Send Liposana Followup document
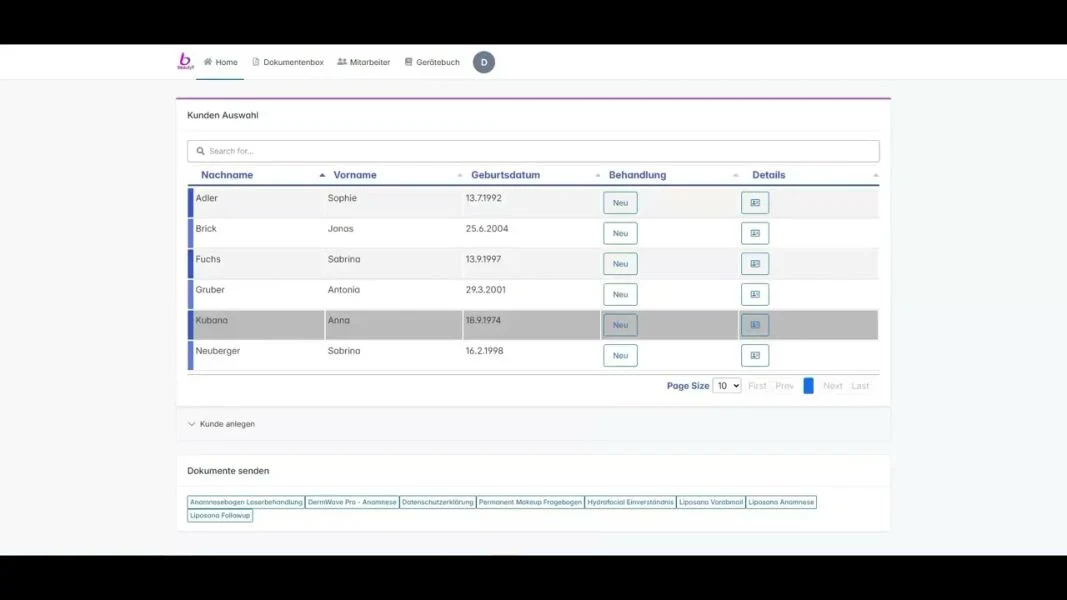Viewport: 1067px width, 600px height. coord(220,516)
